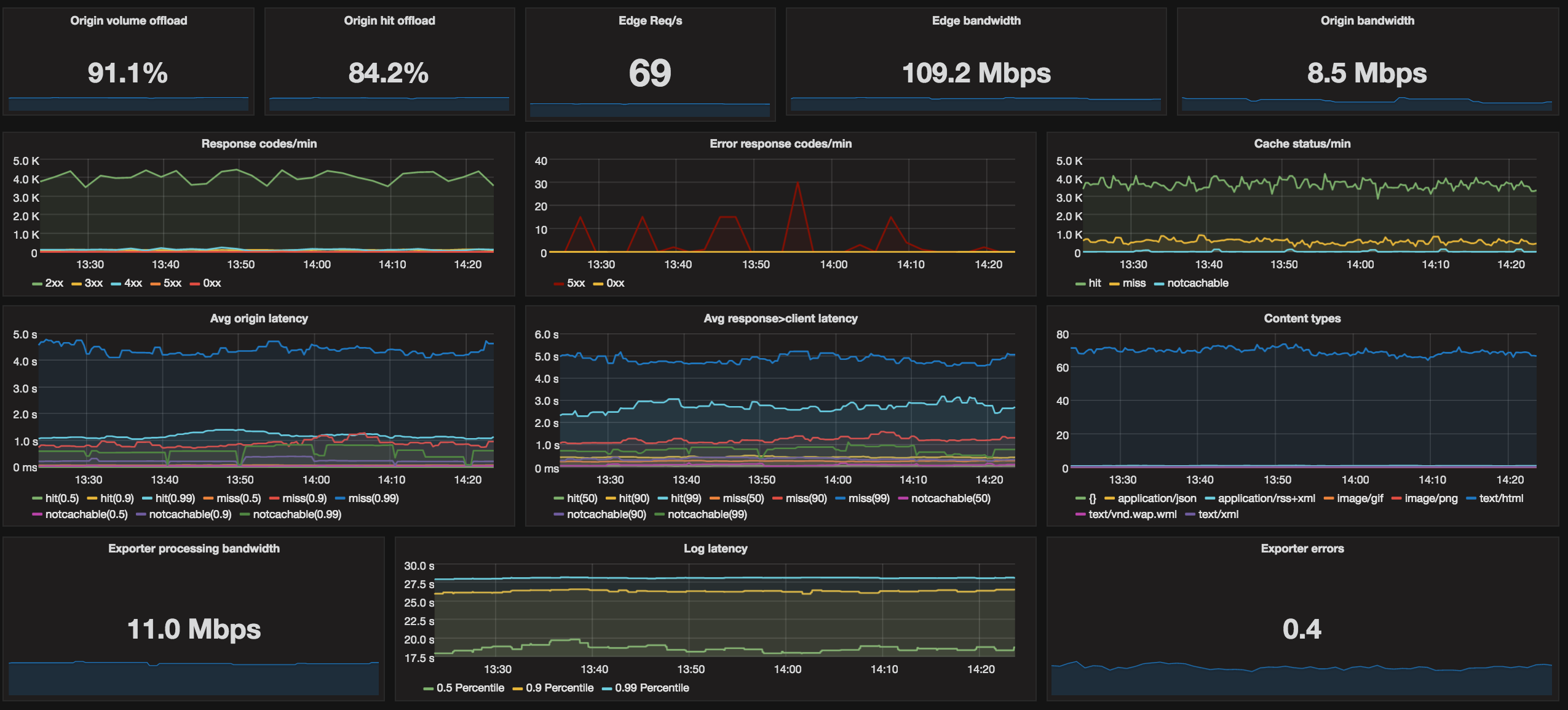The image size is (1568, 710).
Task: Toggle miss(50) in response>client latency legend
Action: pos(743,498)
